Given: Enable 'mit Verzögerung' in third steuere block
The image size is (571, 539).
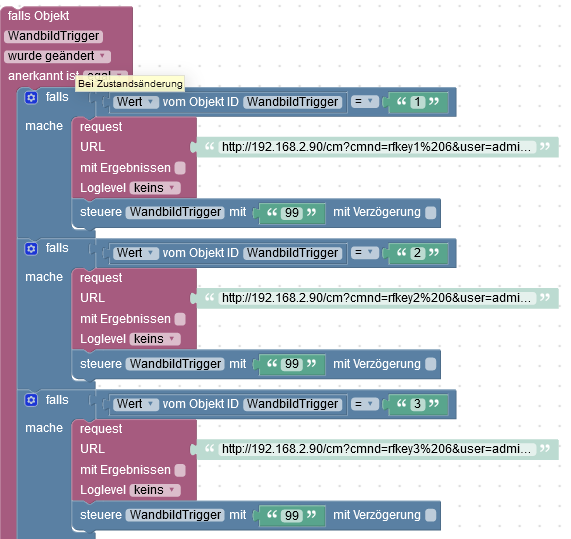Looking at the screenshot, I should [x=430, y=515].
